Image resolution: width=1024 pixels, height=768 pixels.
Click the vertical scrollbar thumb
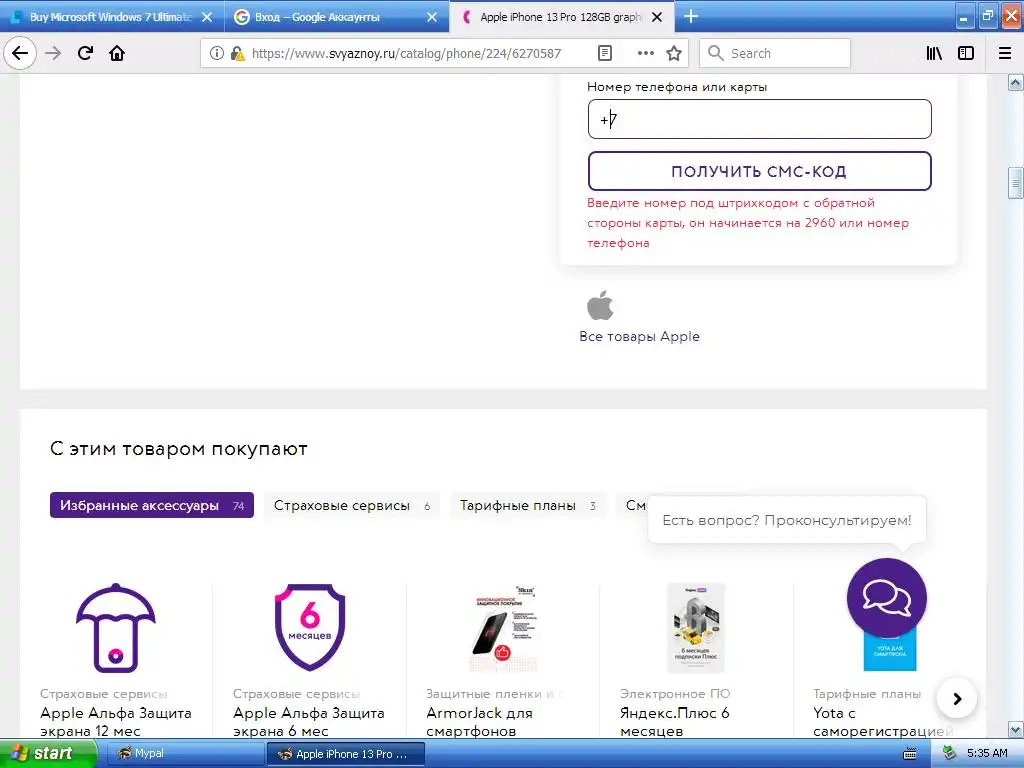1016,183
